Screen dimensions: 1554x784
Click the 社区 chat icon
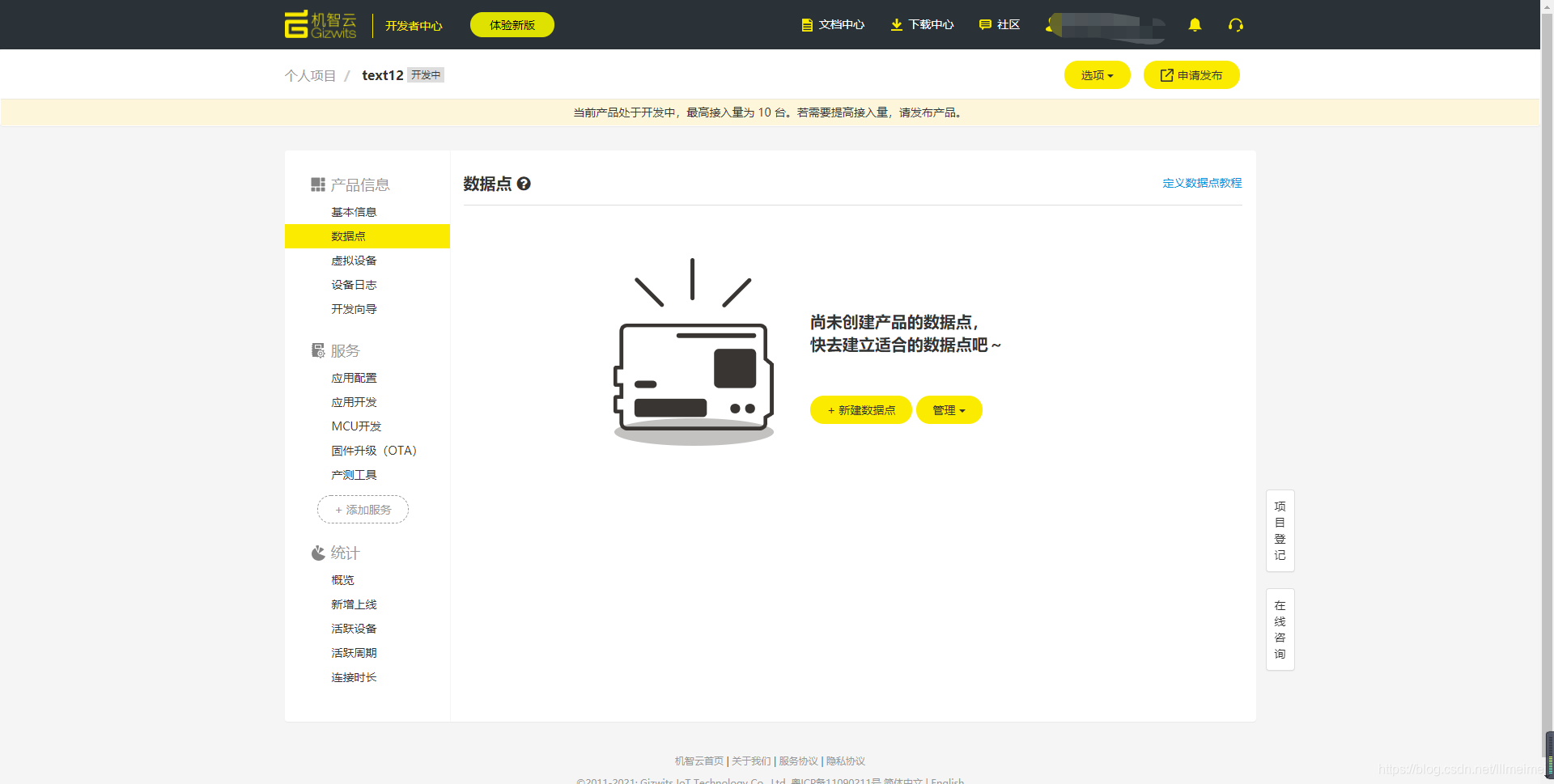[985, 25]
